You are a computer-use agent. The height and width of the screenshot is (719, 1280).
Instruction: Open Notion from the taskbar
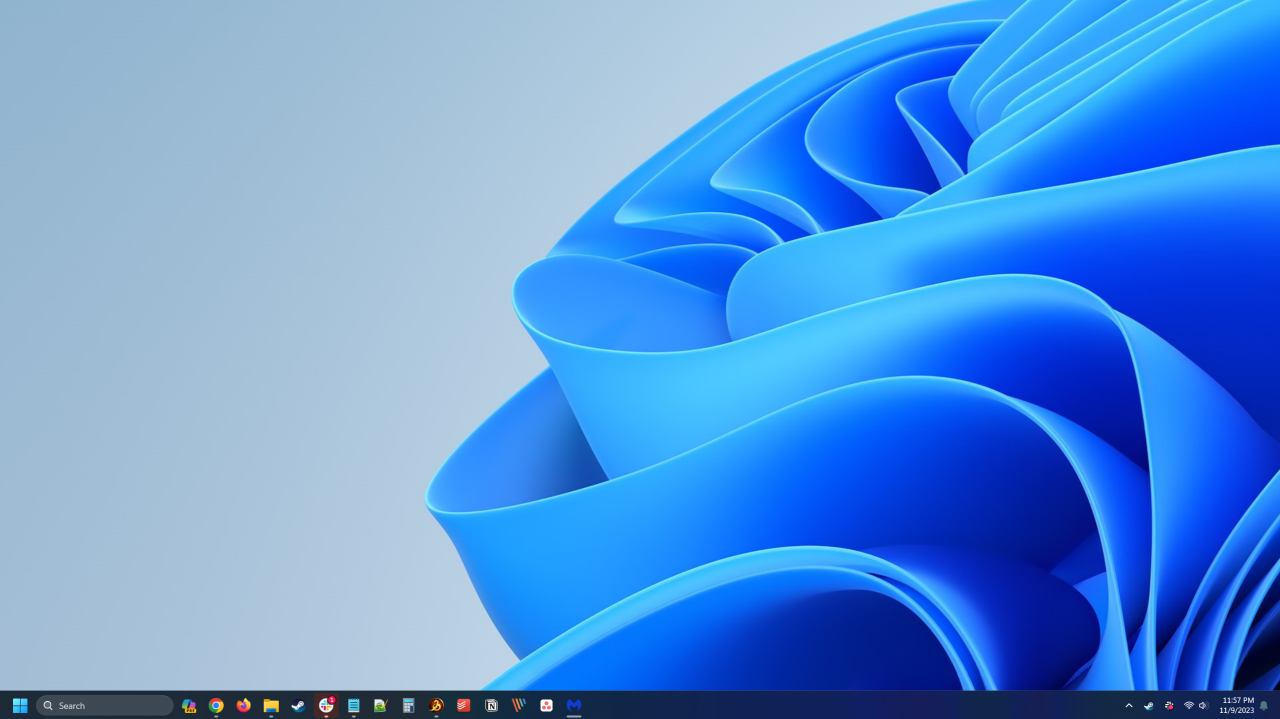[x=491, y=705]
